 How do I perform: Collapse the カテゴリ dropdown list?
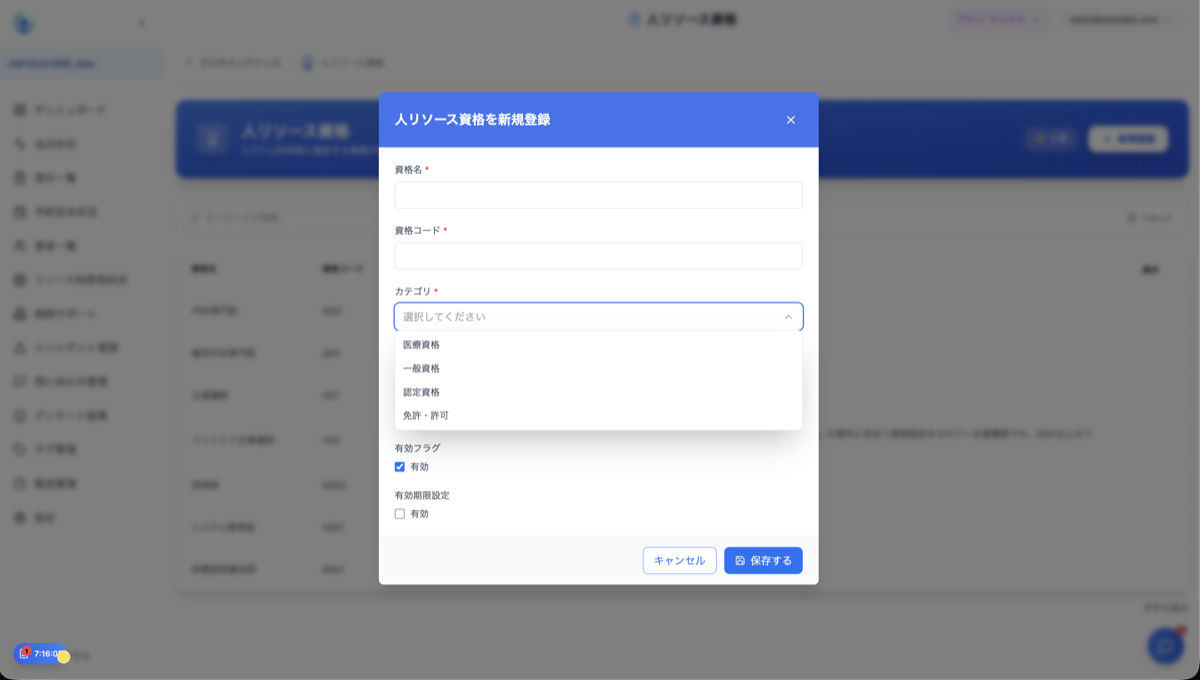790,316
